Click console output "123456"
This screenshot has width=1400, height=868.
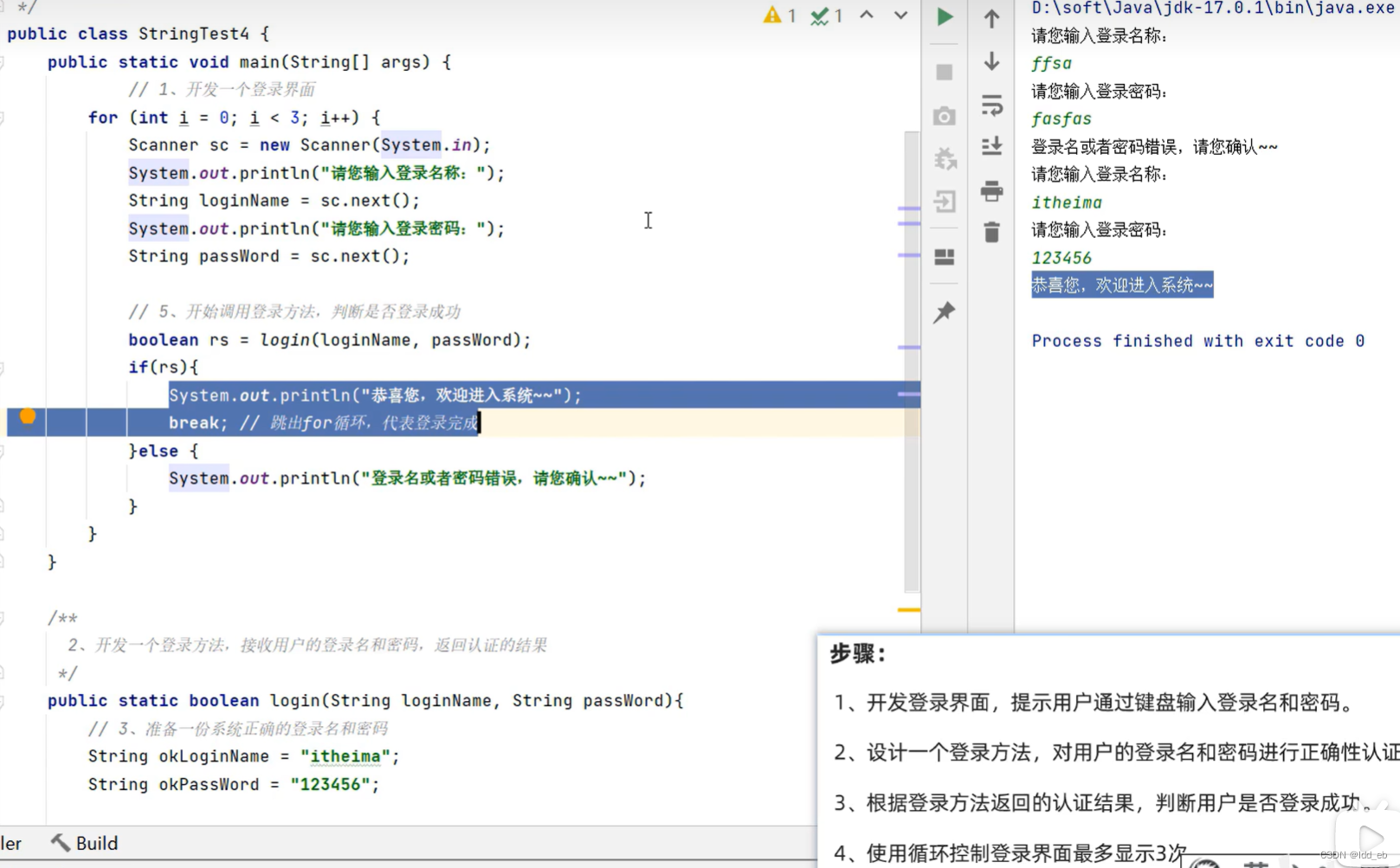pos(1061,258)
